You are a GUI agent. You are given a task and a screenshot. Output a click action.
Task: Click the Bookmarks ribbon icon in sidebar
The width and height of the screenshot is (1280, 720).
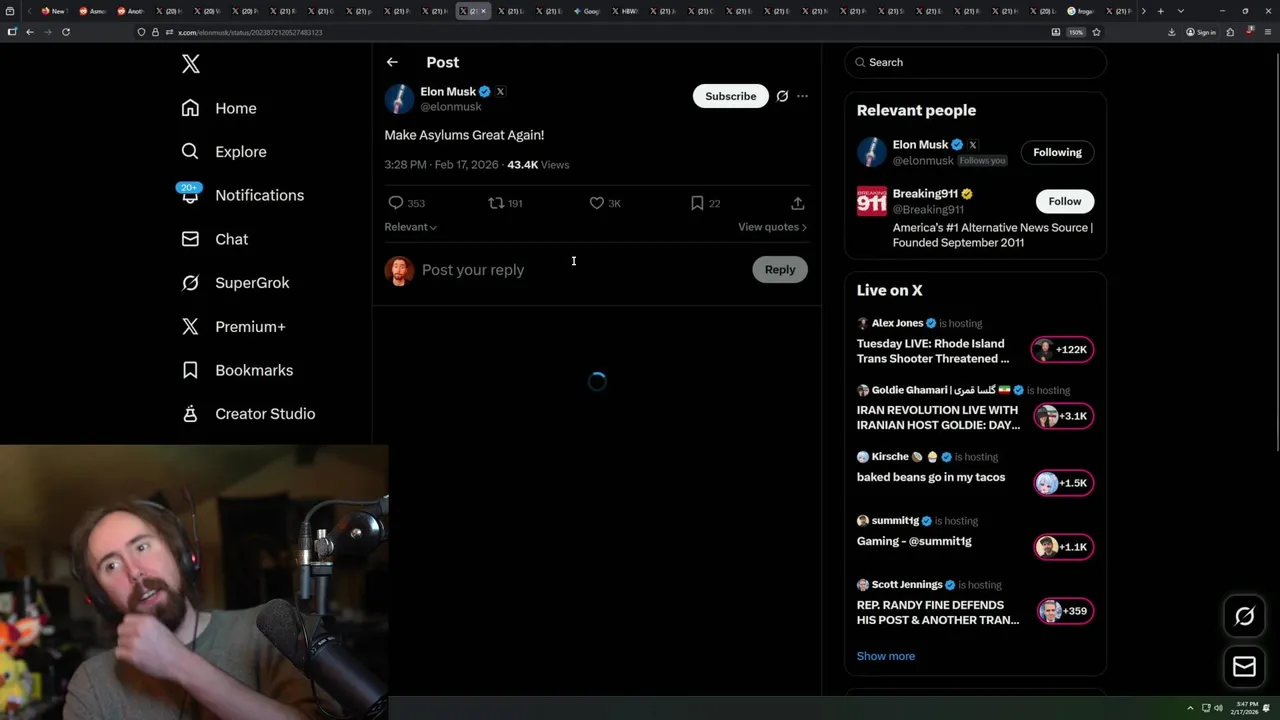pyautogui.click(x=190, y=370)
